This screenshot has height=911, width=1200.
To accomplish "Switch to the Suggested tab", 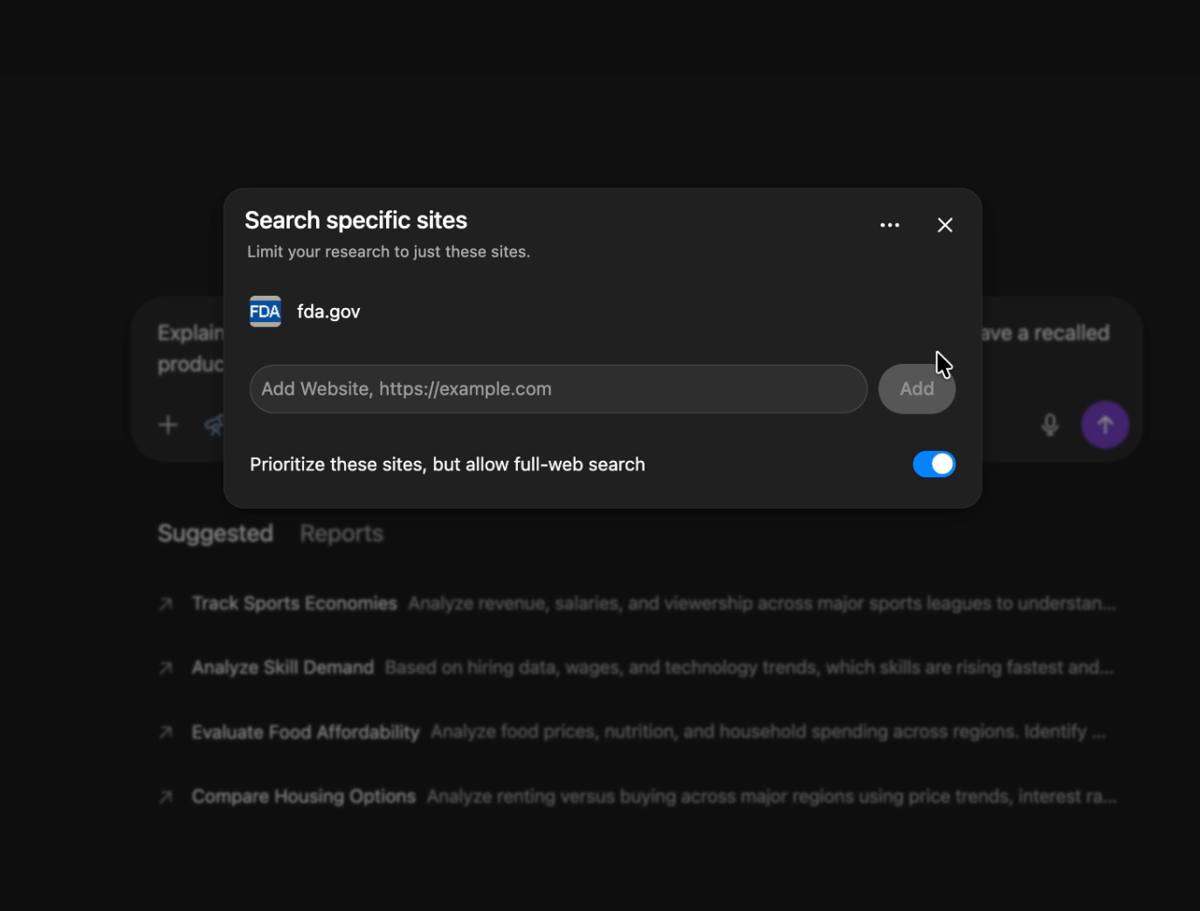I will [x=215, y=533].
